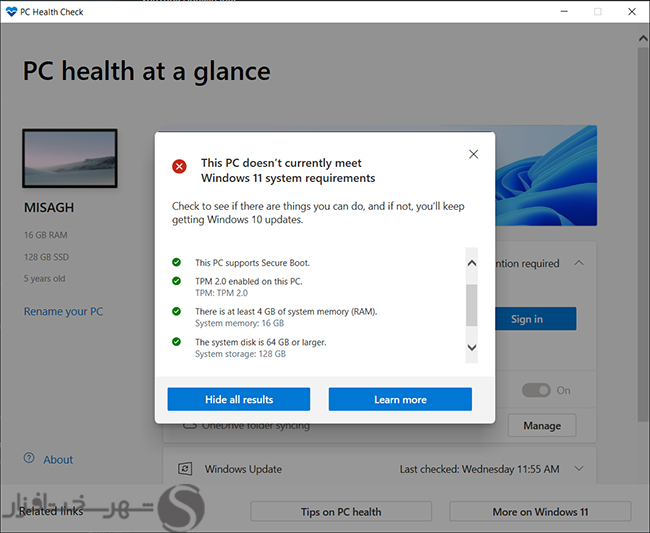
Task: Click green check beside system disk result
Action: point(176,342)
